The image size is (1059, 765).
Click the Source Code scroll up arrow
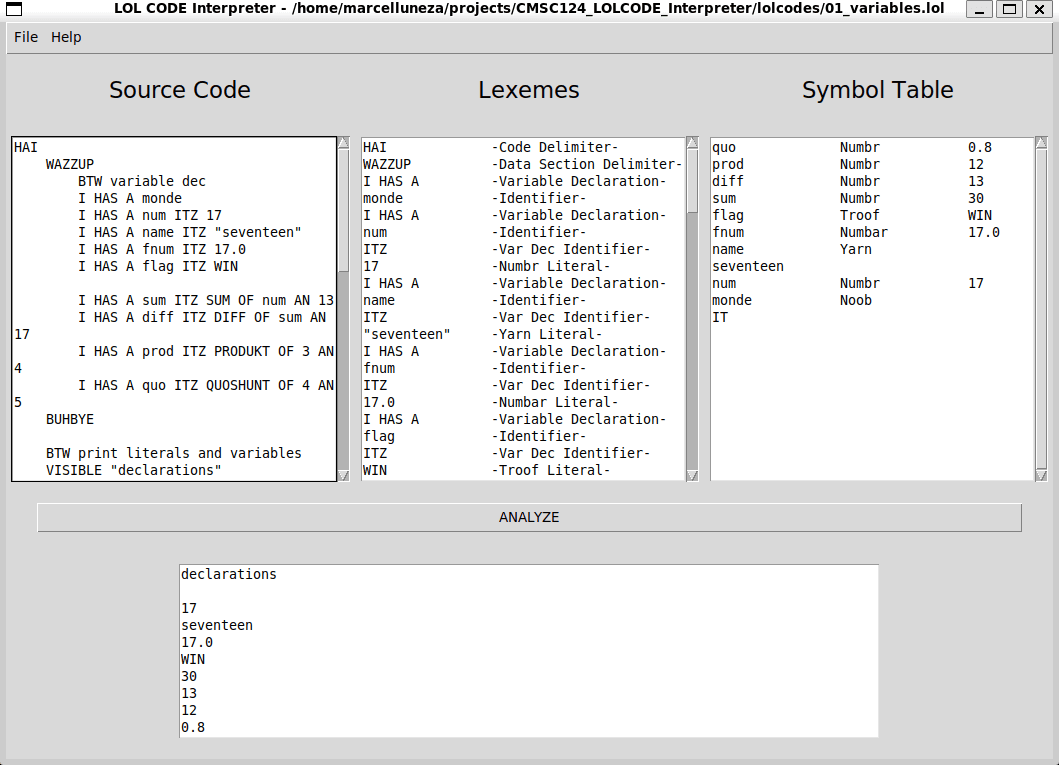tap(344, 142)
